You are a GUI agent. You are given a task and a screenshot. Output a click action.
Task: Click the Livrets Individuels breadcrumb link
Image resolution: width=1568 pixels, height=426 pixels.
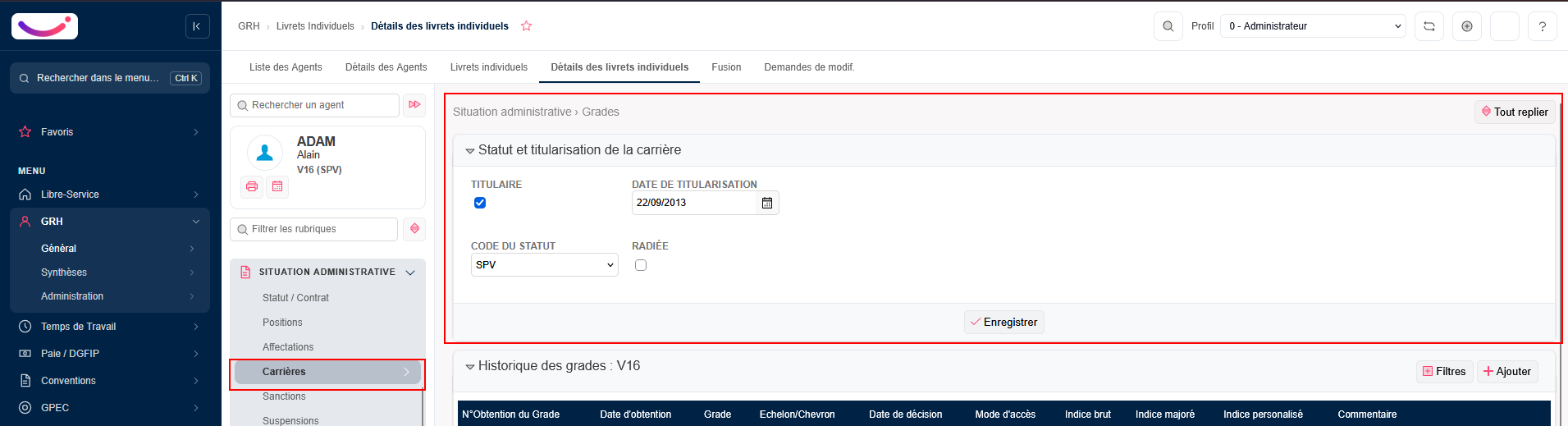(x=315, y=26)
